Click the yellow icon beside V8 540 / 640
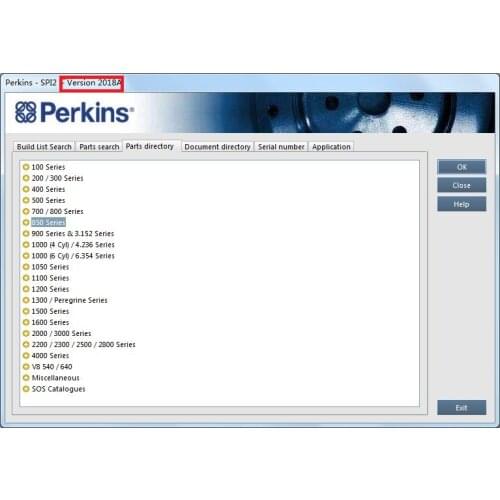 26,366
